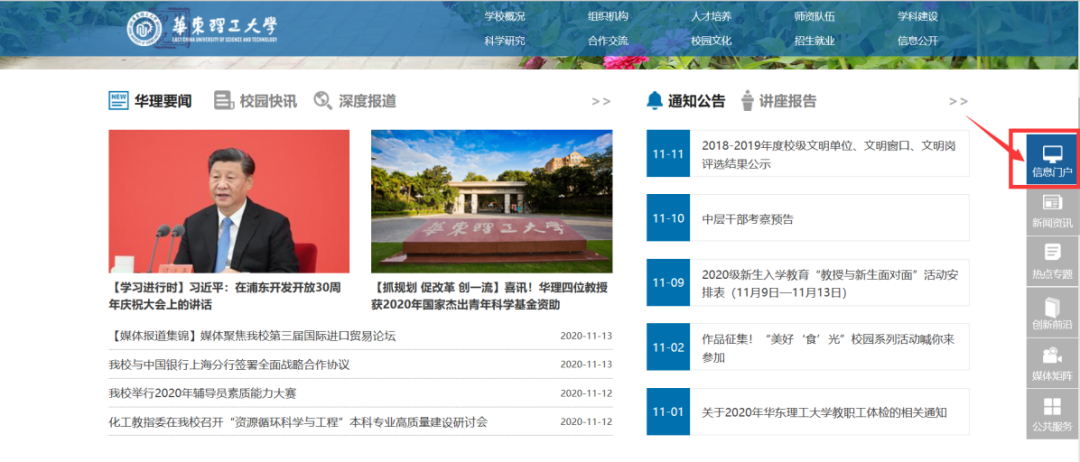
Task: Open 师资队伍 menu
Action: click(814, 17)
